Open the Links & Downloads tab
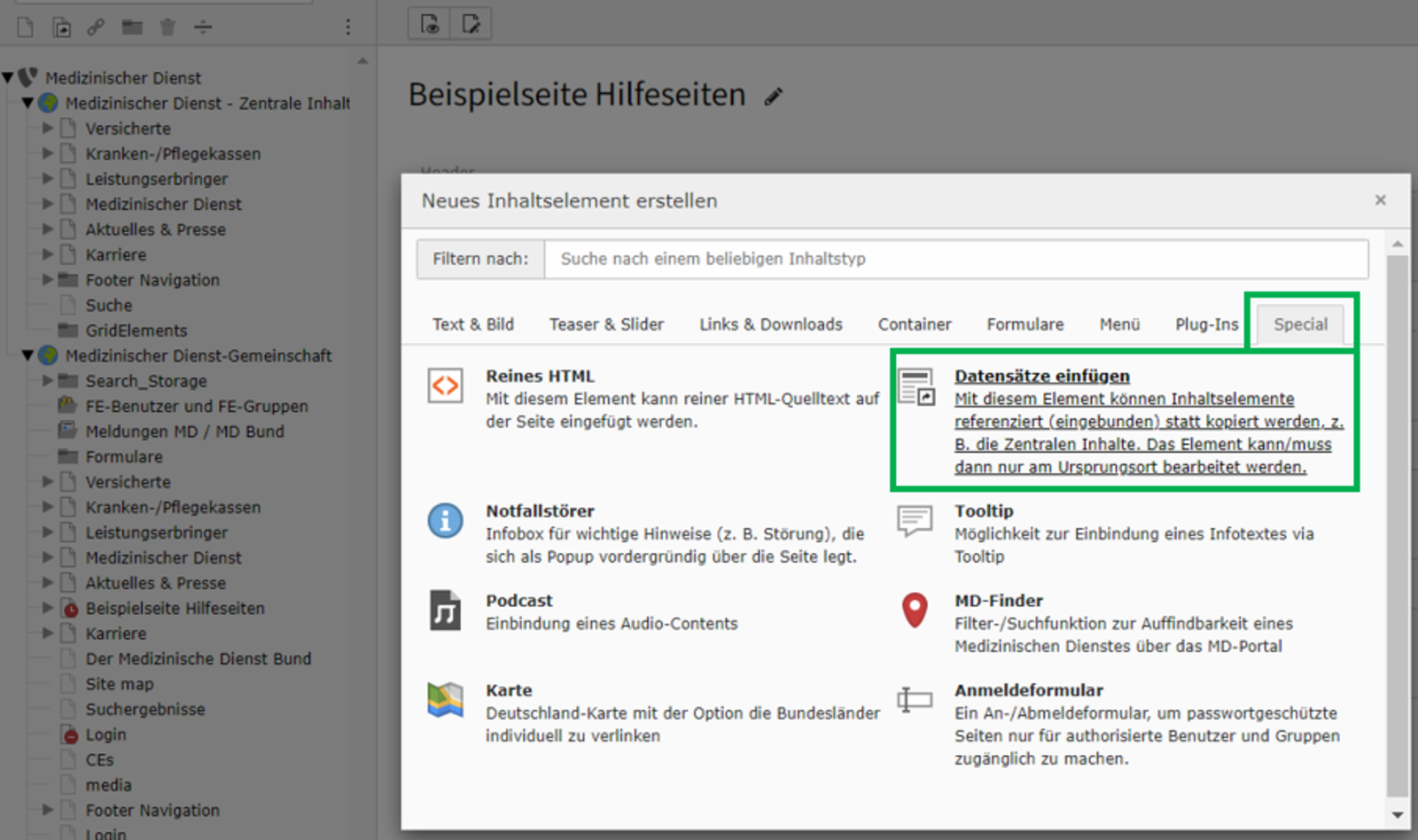The height and width of the screenshot is (840, 1418). pyautogui.click(x=771, y=324)
